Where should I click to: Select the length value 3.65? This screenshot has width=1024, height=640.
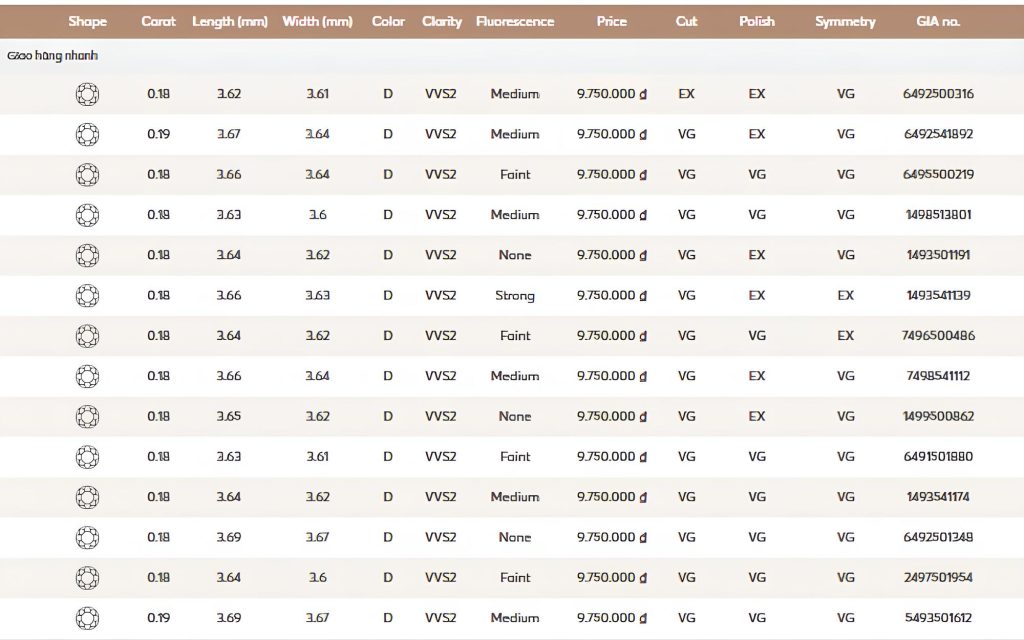(229, 417)
